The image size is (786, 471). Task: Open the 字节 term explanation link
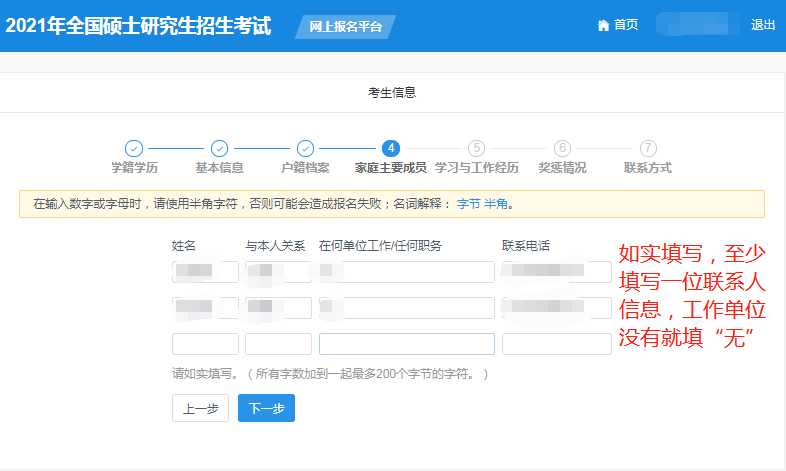point(468,204)
